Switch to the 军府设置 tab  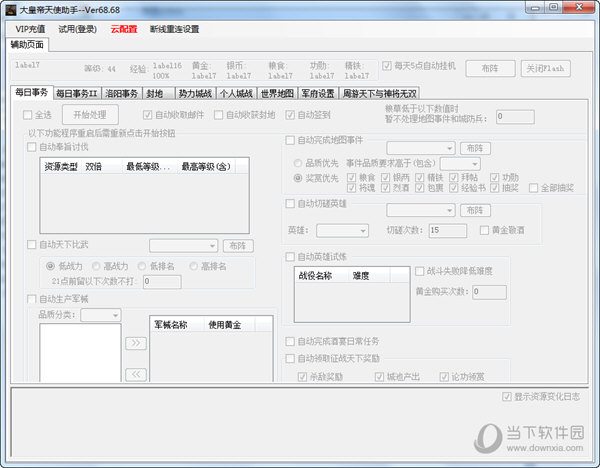318,93
